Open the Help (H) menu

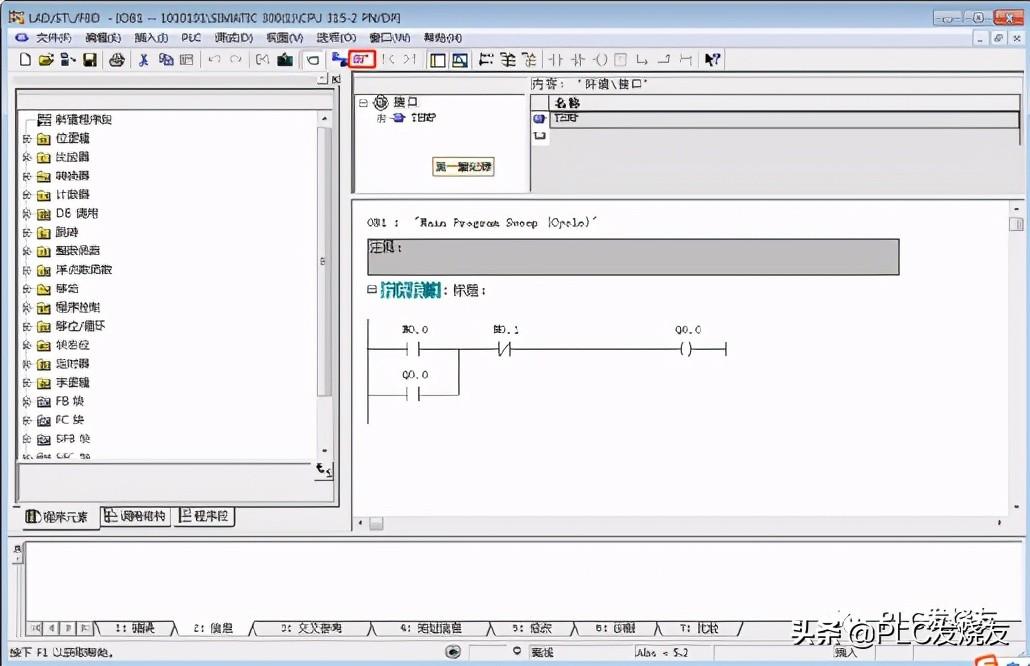tap(442, 38)
